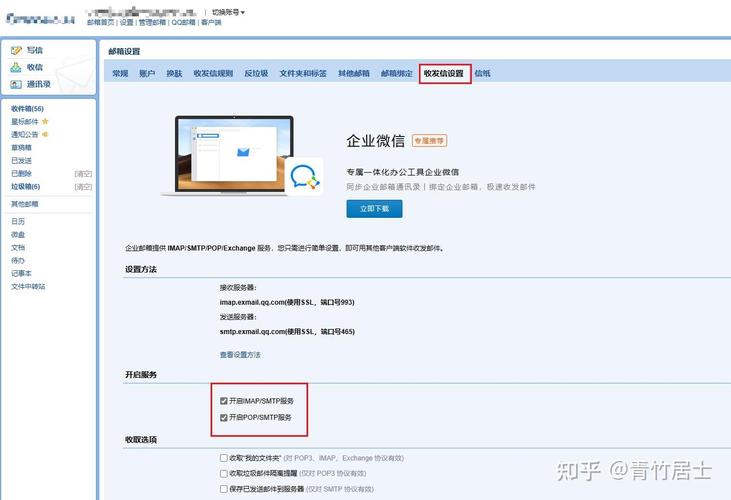The width and height of the screenshot is (731, 500).
Task: Click 其他邮箱 in the left sidebar
Action: [25, 204]
